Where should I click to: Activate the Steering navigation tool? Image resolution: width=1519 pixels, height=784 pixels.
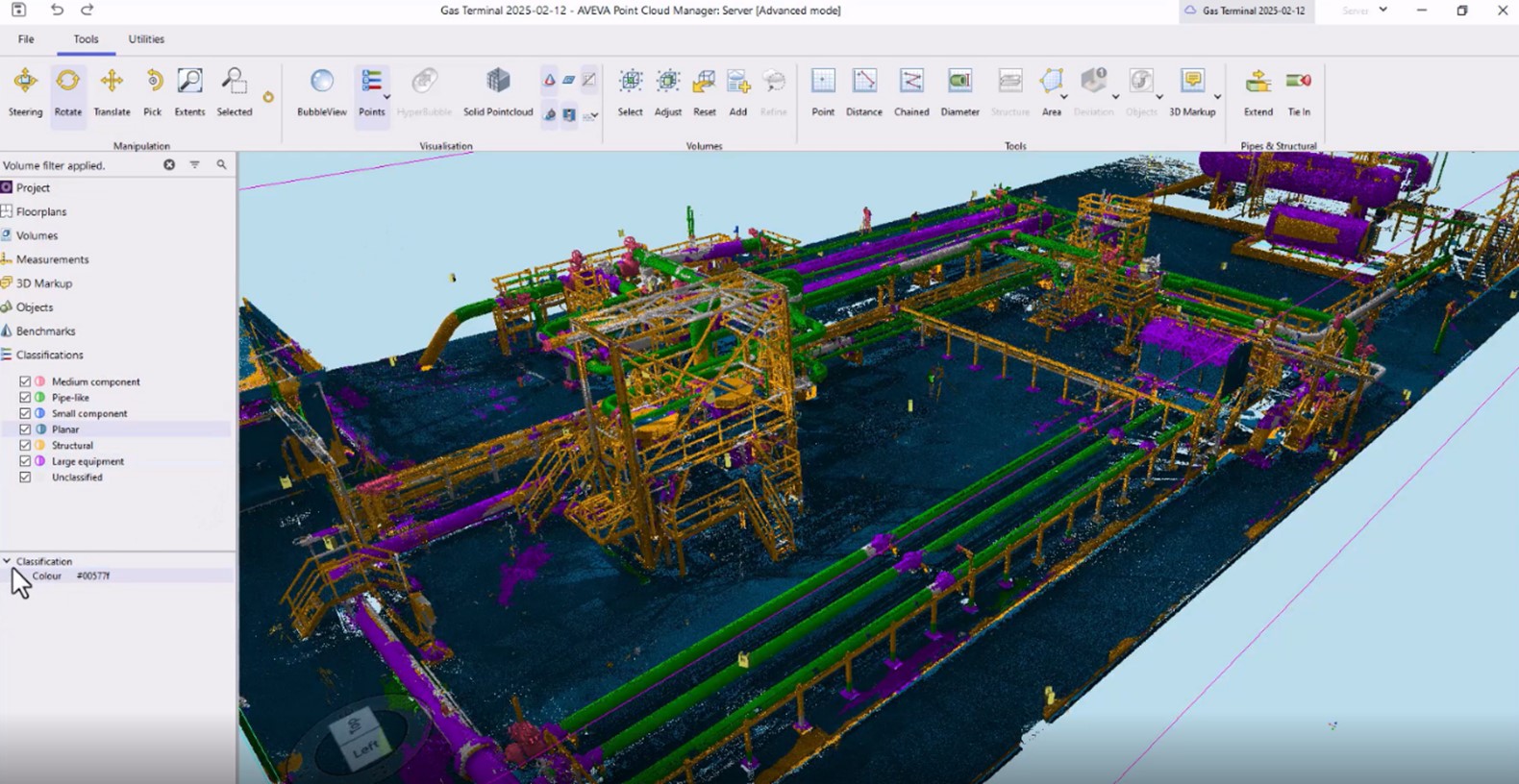25,92
